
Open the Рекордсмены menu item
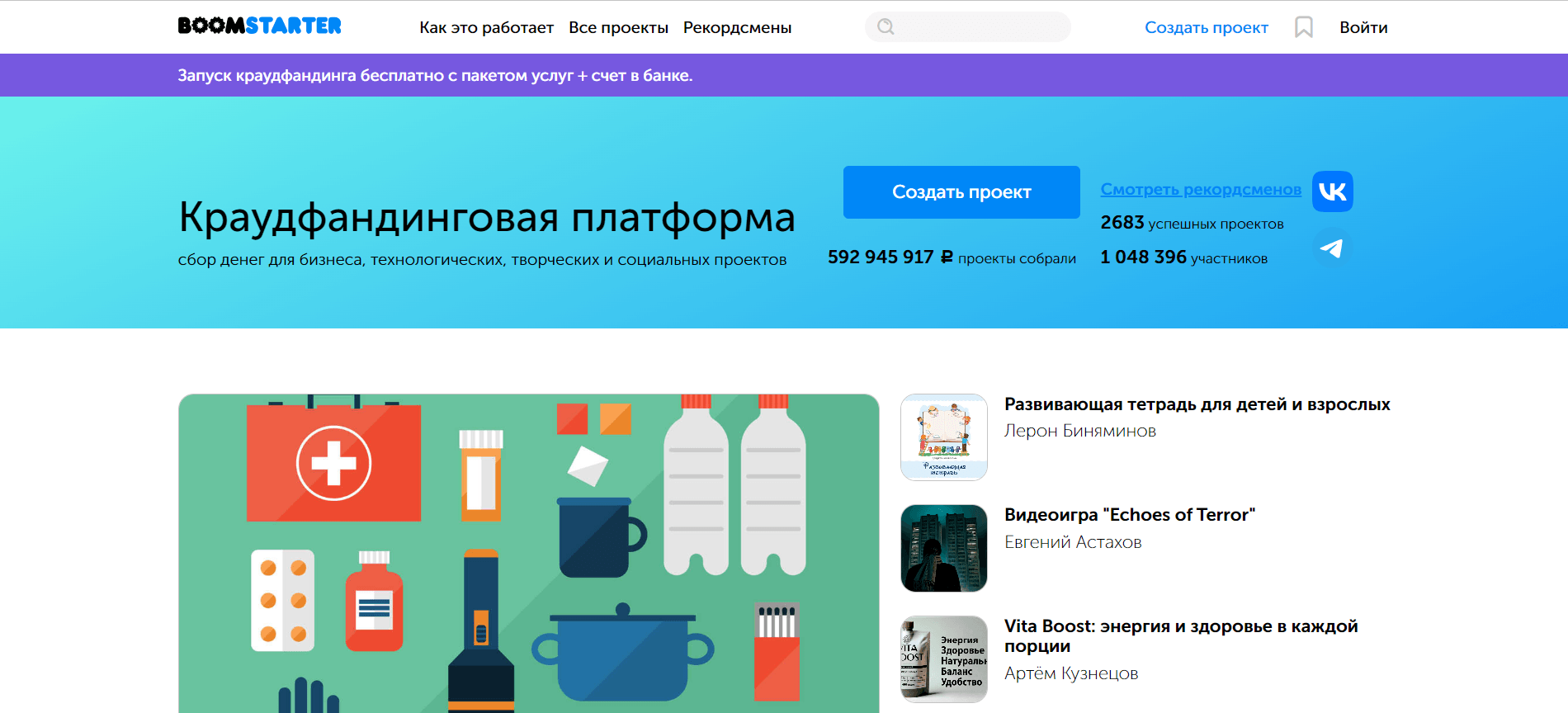(737, 27)
